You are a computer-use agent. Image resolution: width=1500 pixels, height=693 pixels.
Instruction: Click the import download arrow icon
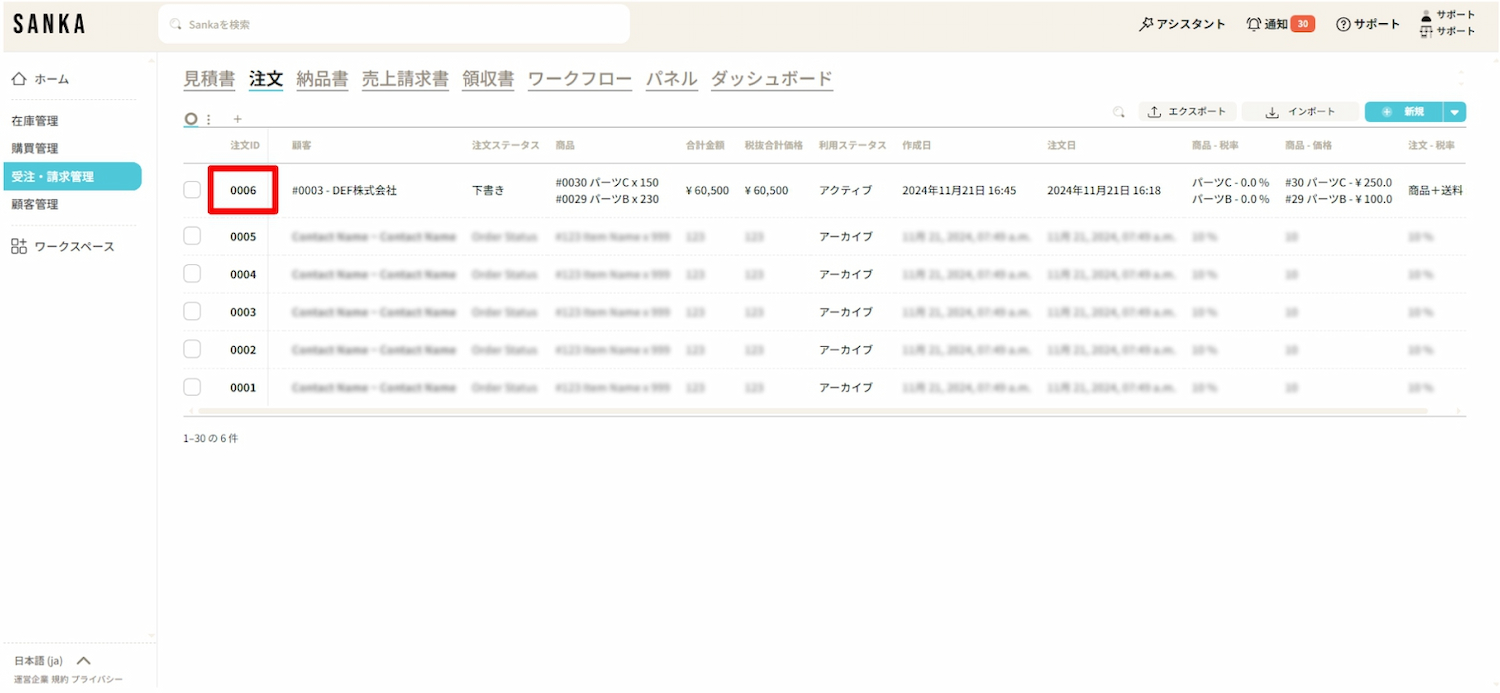1272,112
